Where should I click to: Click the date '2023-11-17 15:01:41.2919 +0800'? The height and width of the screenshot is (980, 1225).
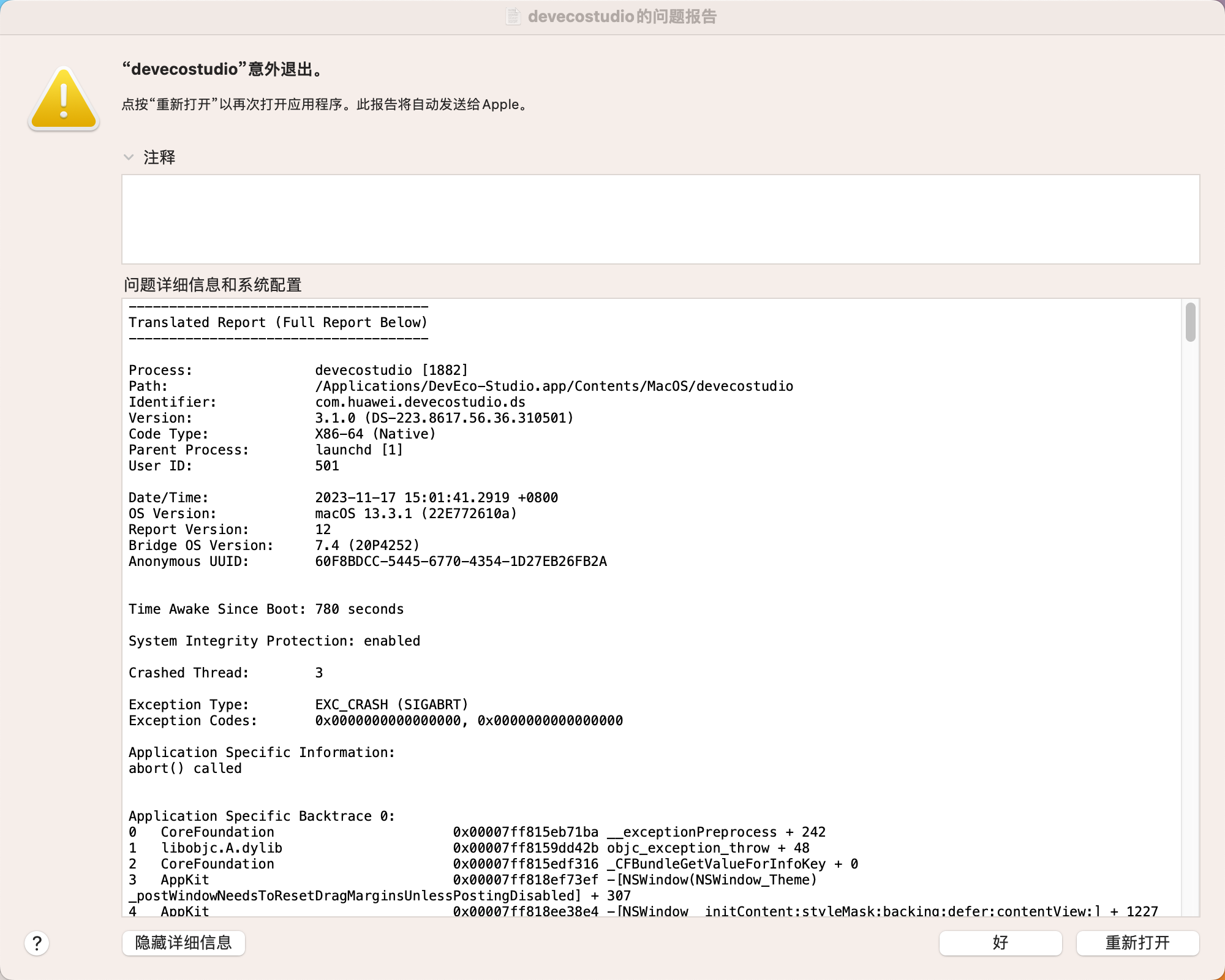click(x=437, y=498)
